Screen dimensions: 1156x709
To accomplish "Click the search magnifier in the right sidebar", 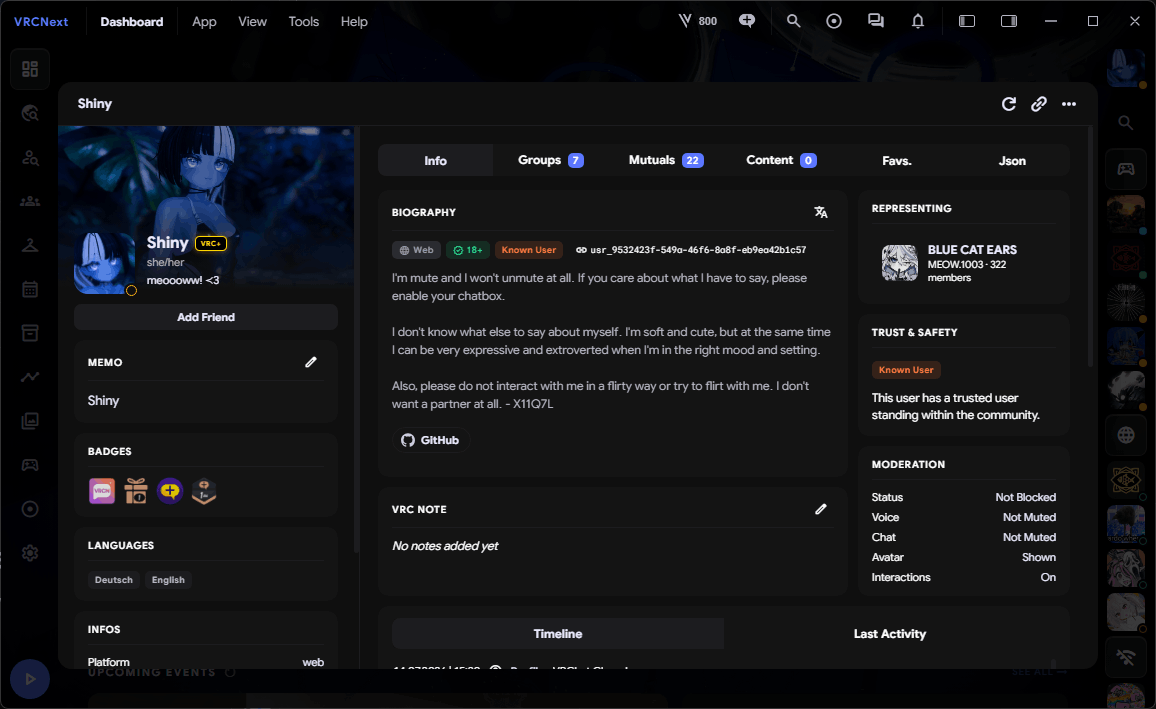I will click(x=1126, y=123).
